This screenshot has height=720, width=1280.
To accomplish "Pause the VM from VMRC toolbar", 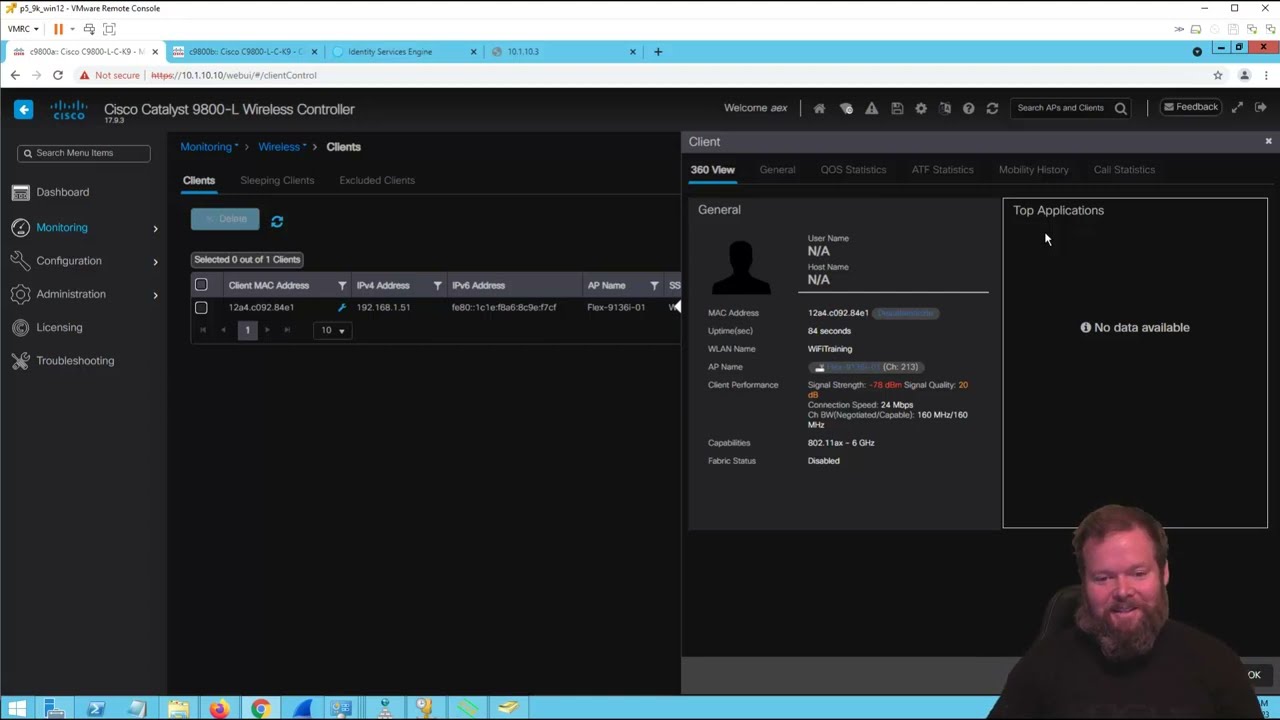I will pos(58,29).
